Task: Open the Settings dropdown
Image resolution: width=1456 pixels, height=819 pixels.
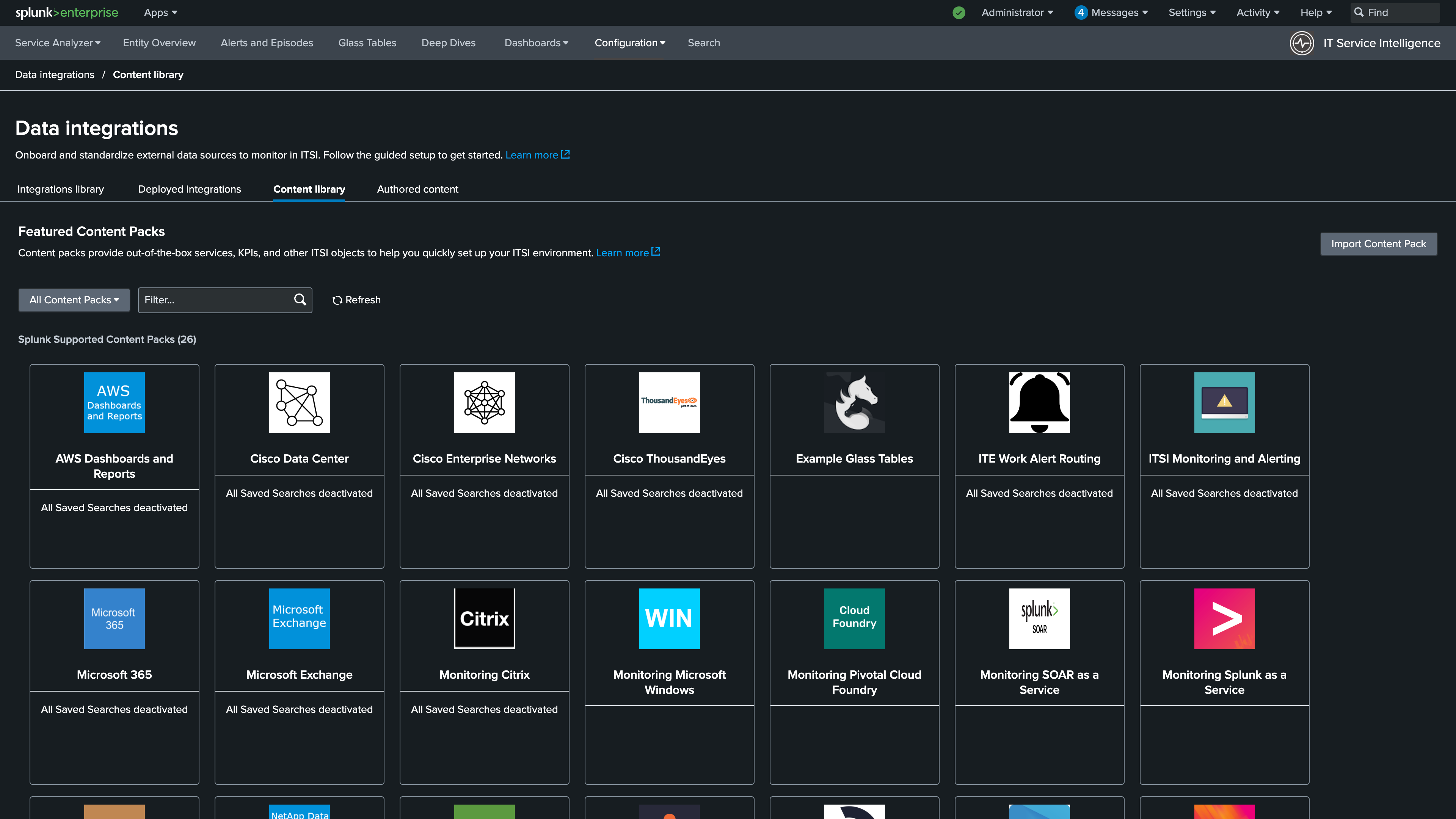Action: pos(1191,13)
